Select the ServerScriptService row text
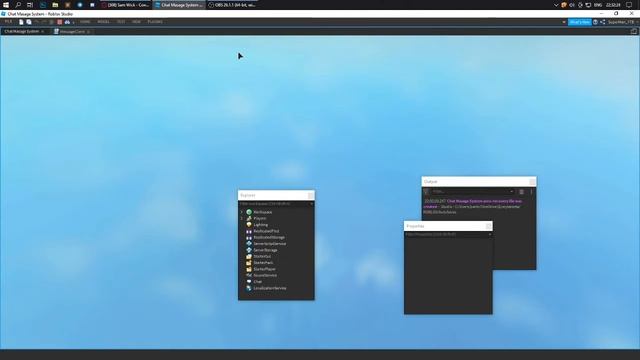 [x=269, y=244]
